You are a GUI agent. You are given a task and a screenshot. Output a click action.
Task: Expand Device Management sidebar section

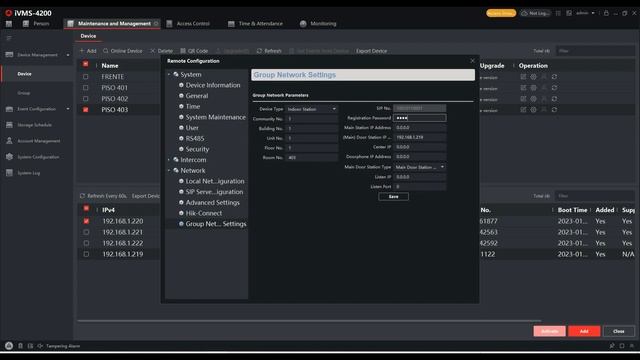click(x=68, y=55)
